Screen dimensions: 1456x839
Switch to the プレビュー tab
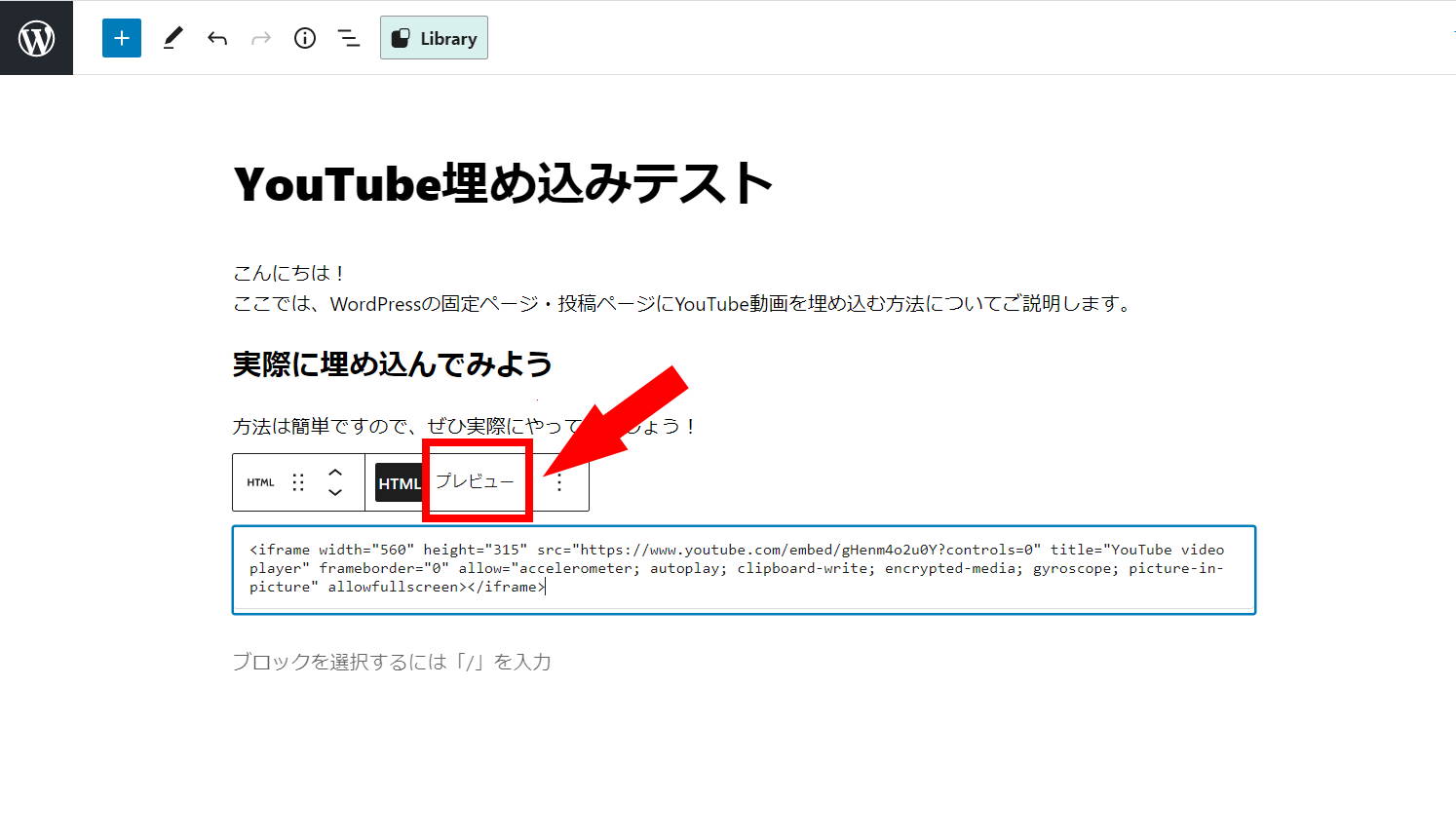coord(475,481)
